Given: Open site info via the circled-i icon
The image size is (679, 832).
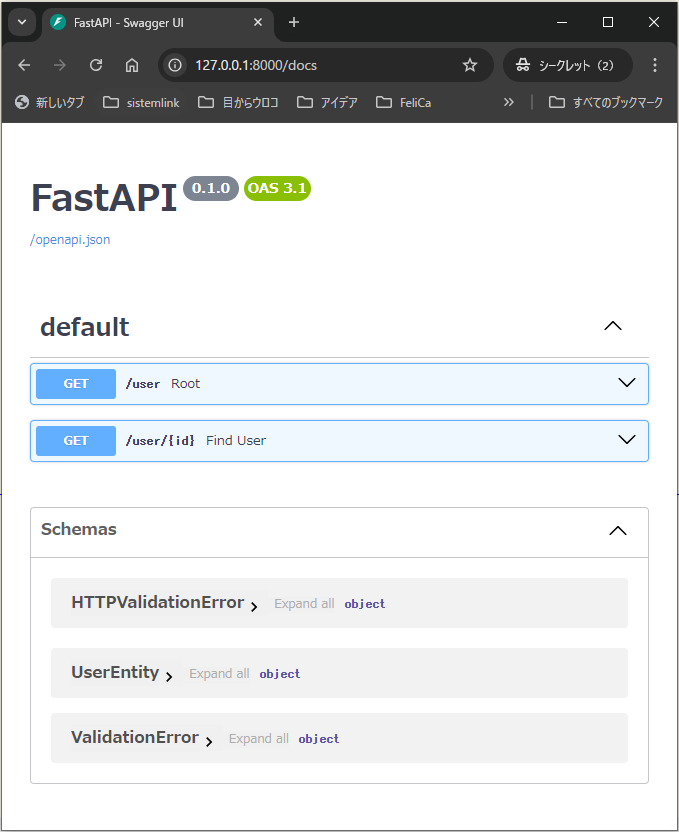Looking at the screenshot, I should tap(175, 64).
